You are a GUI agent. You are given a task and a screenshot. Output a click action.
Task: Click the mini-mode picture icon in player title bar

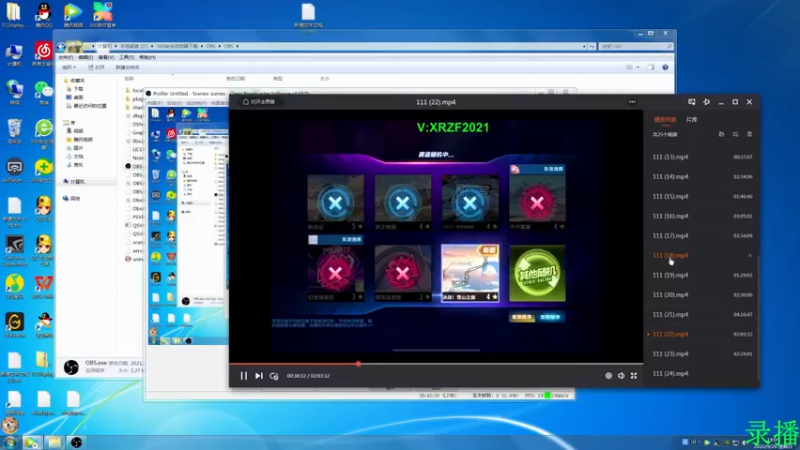[691, 102]
